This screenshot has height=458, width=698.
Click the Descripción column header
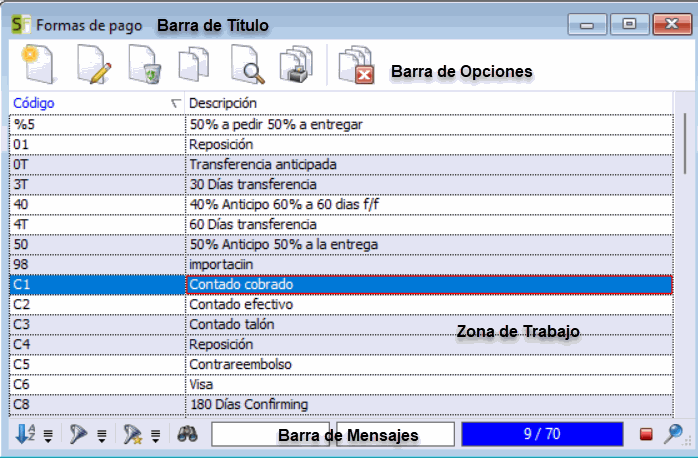coord(429,103)
